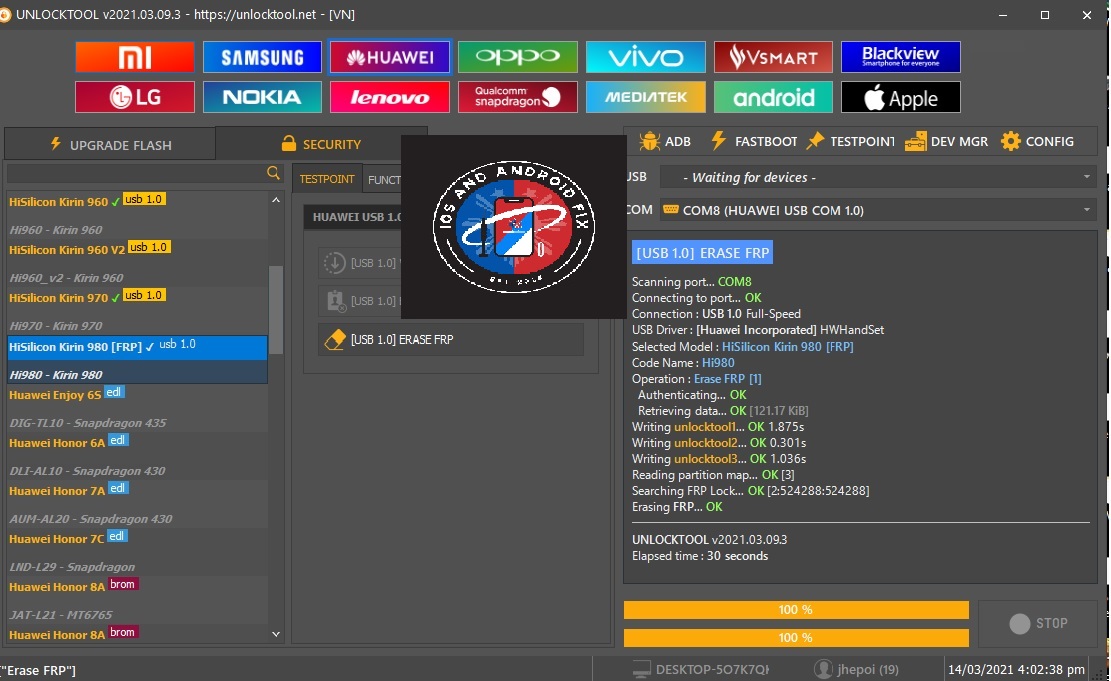Select the MediaTek brand tile

645,97
